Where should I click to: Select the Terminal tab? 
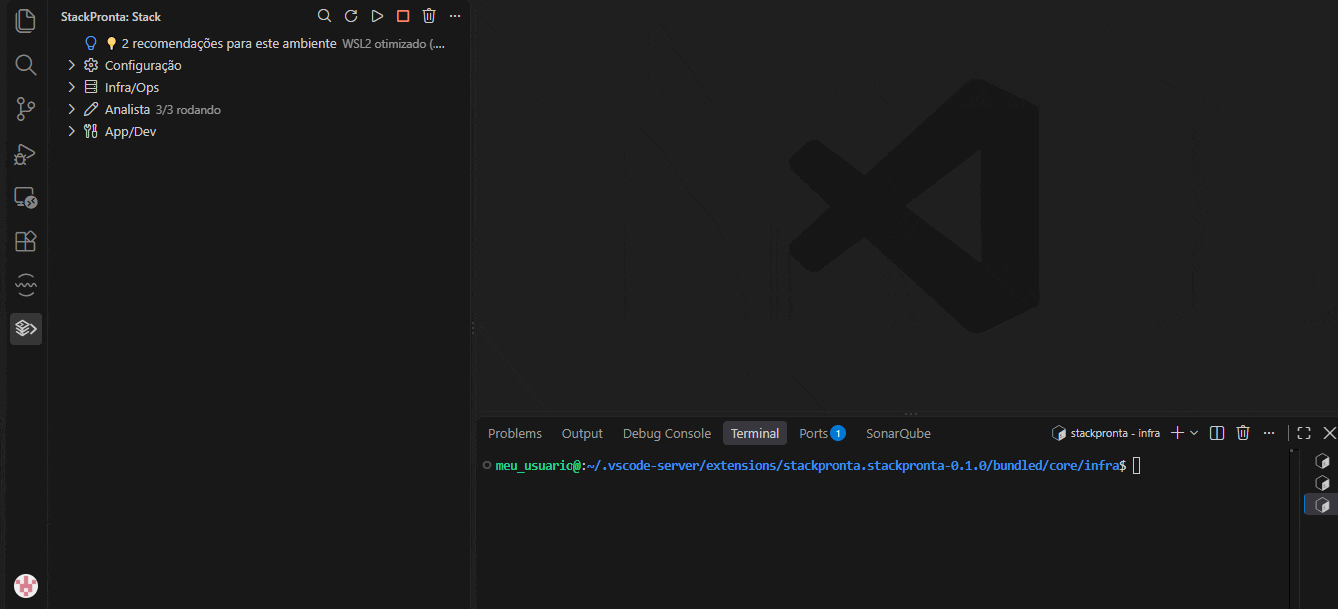pyautogui.click(x=755, y=433)
